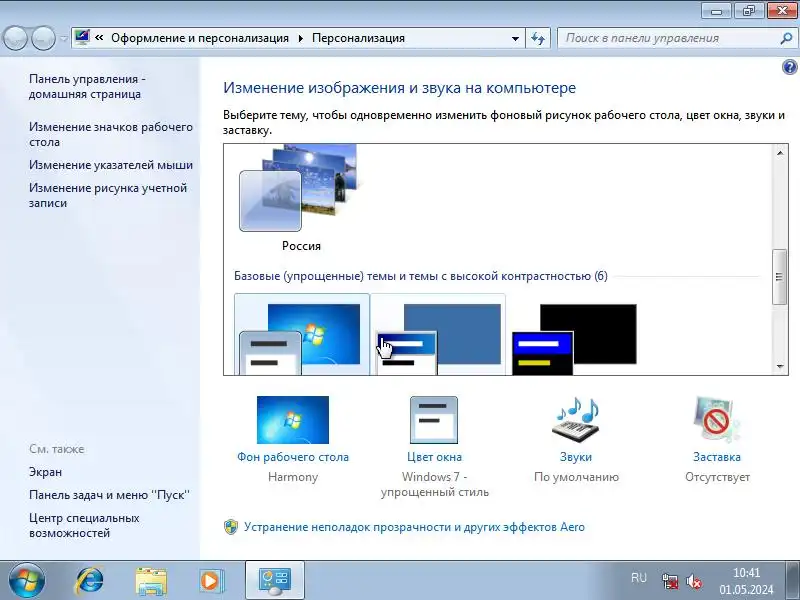Select the Windows 7 basic theme thumbnail
This screenshot has height=600, width=800.
click(x=302, y=335)
